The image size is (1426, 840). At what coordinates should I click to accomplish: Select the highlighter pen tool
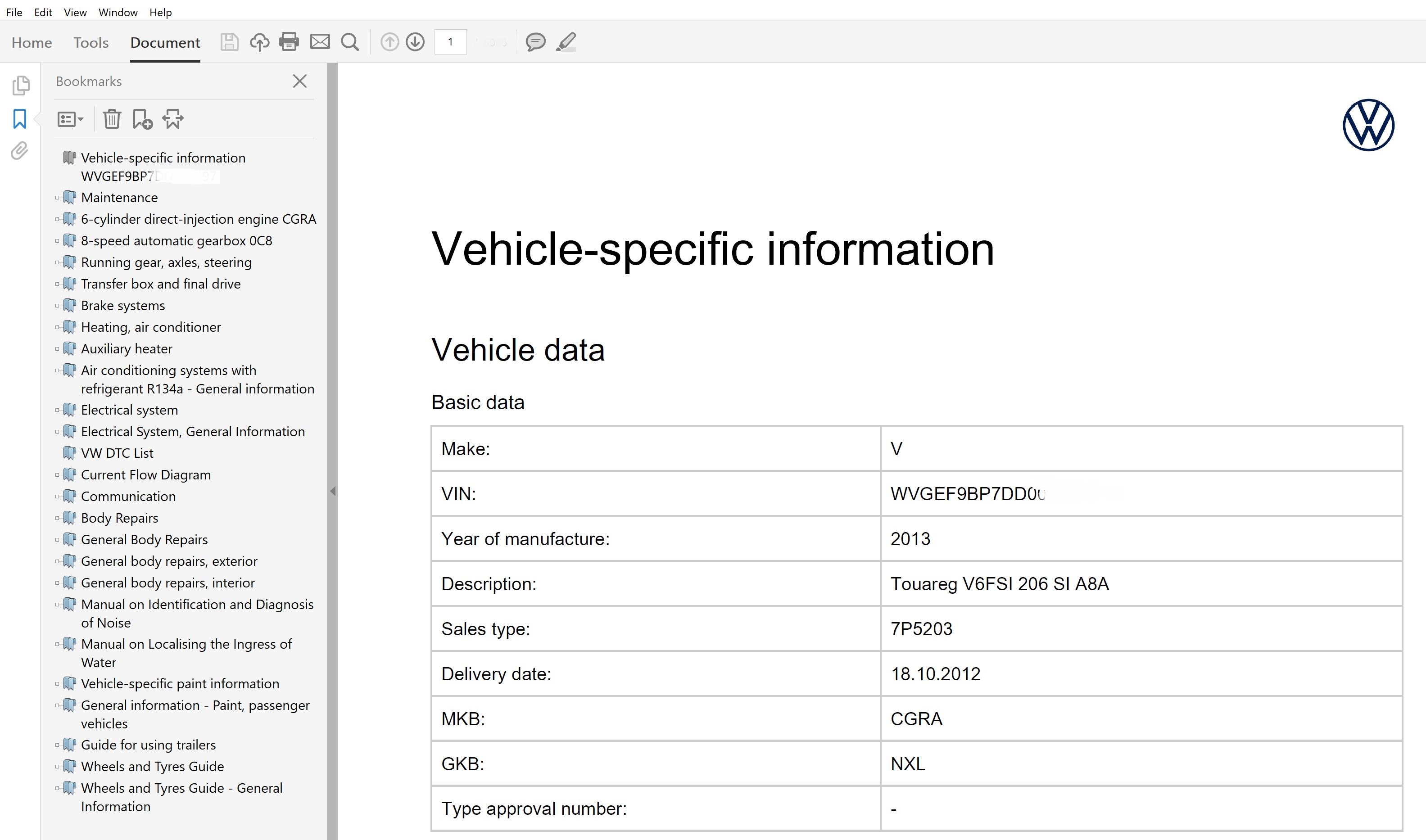point(566,42)
